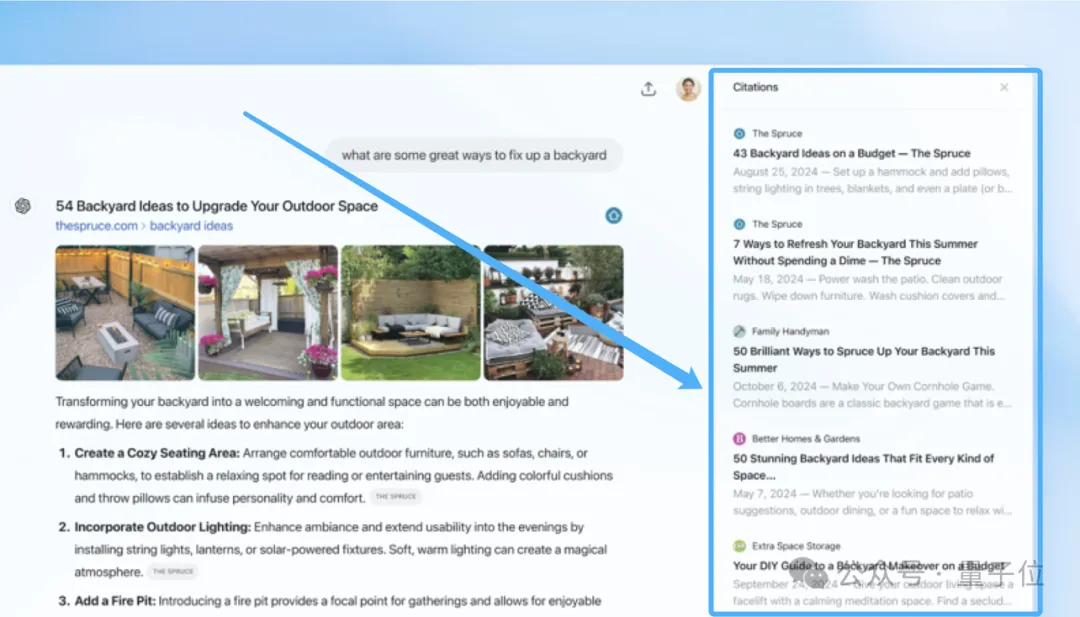Click the Extra Space Storage source name
Screen dimensions: 1080x617
(x=796, y=546)
